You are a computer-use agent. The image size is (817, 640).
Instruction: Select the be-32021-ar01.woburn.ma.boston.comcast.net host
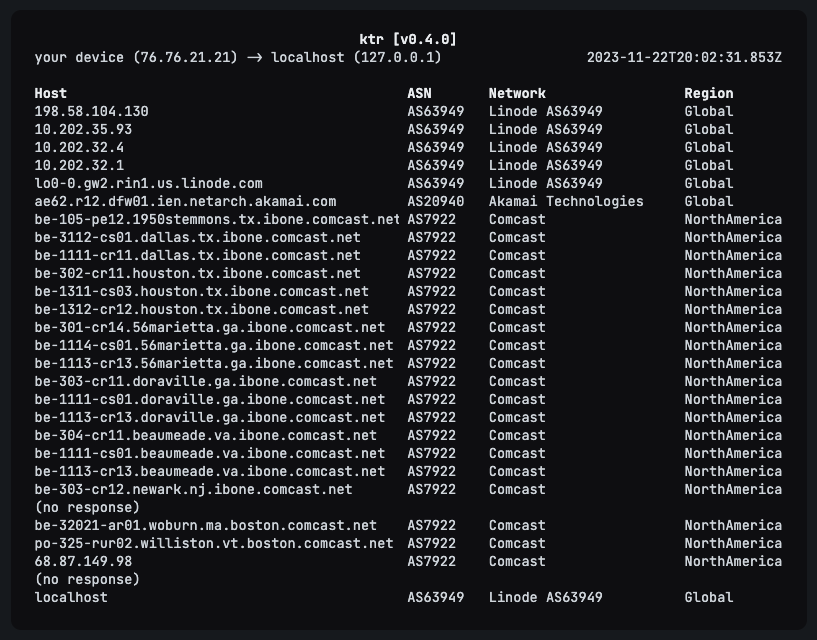pyautogui.click(x=205, y=525)
